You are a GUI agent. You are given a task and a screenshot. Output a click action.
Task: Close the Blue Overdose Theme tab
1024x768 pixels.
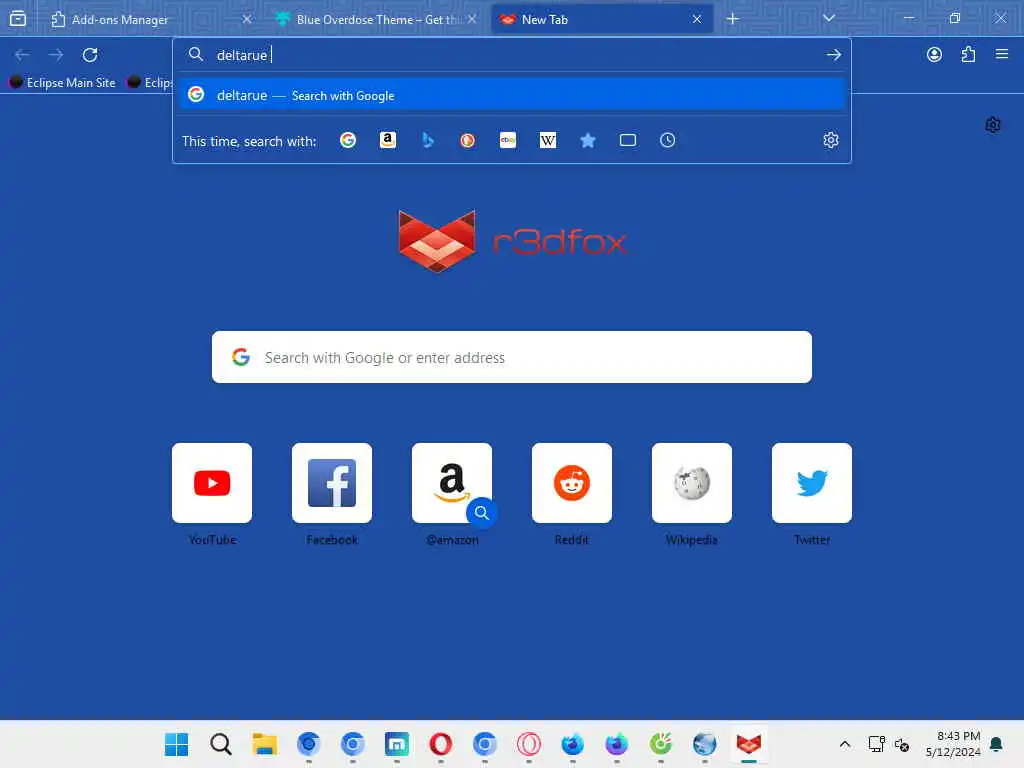pyautogui.click(x=472, y=20)
